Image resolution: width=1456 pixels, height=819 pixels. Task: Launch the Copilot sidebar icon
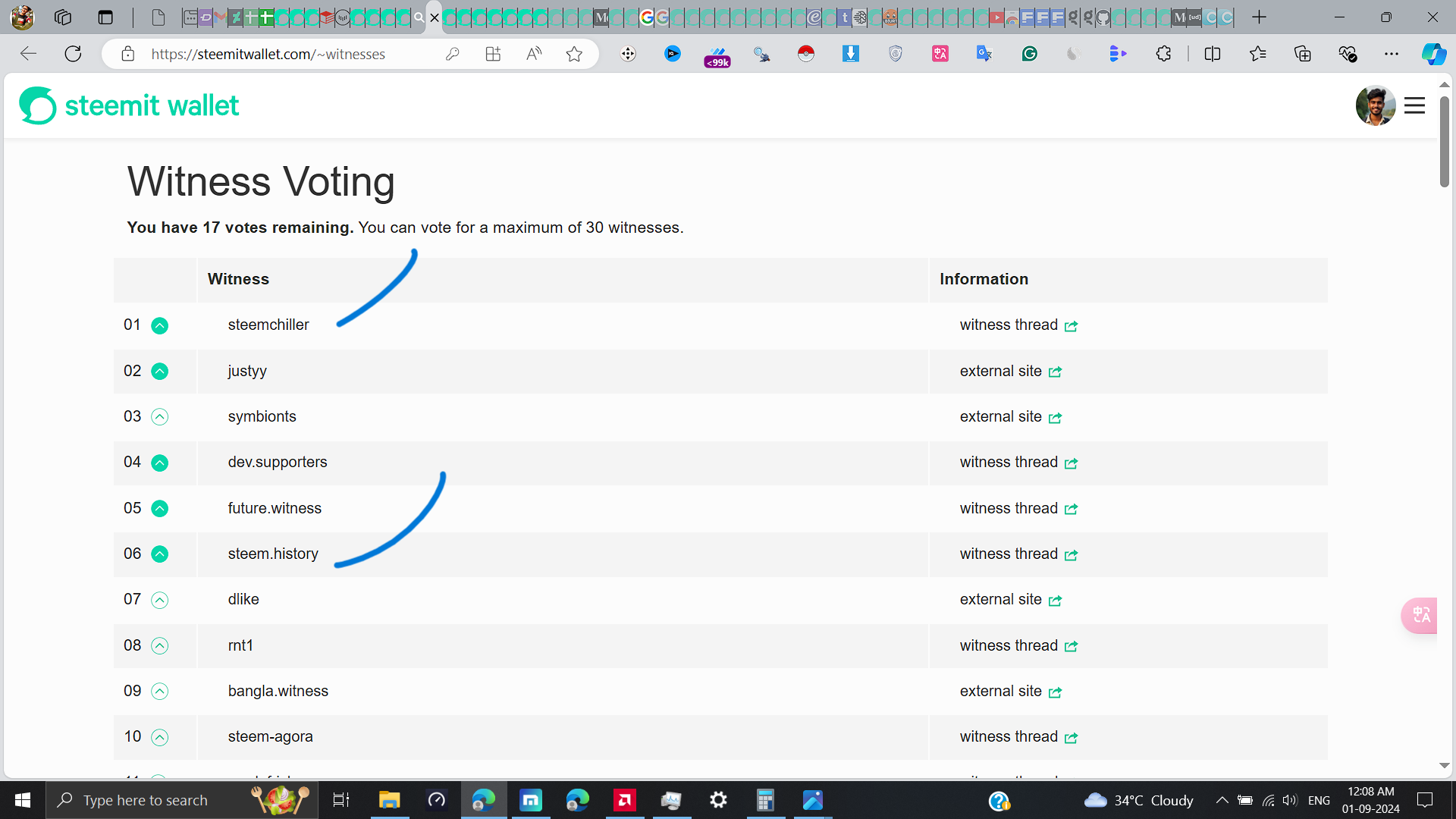[1433, 54]
